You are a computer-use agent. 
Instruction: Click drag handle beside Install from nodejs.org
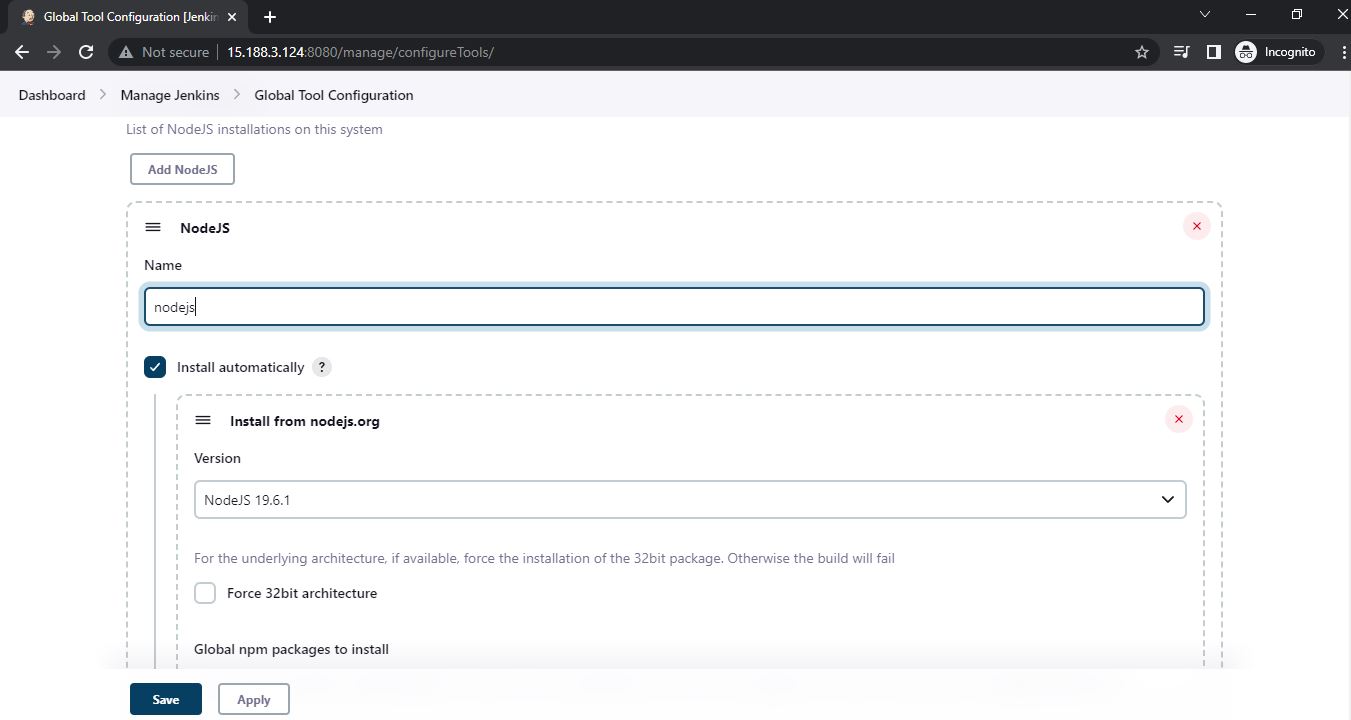203,420
